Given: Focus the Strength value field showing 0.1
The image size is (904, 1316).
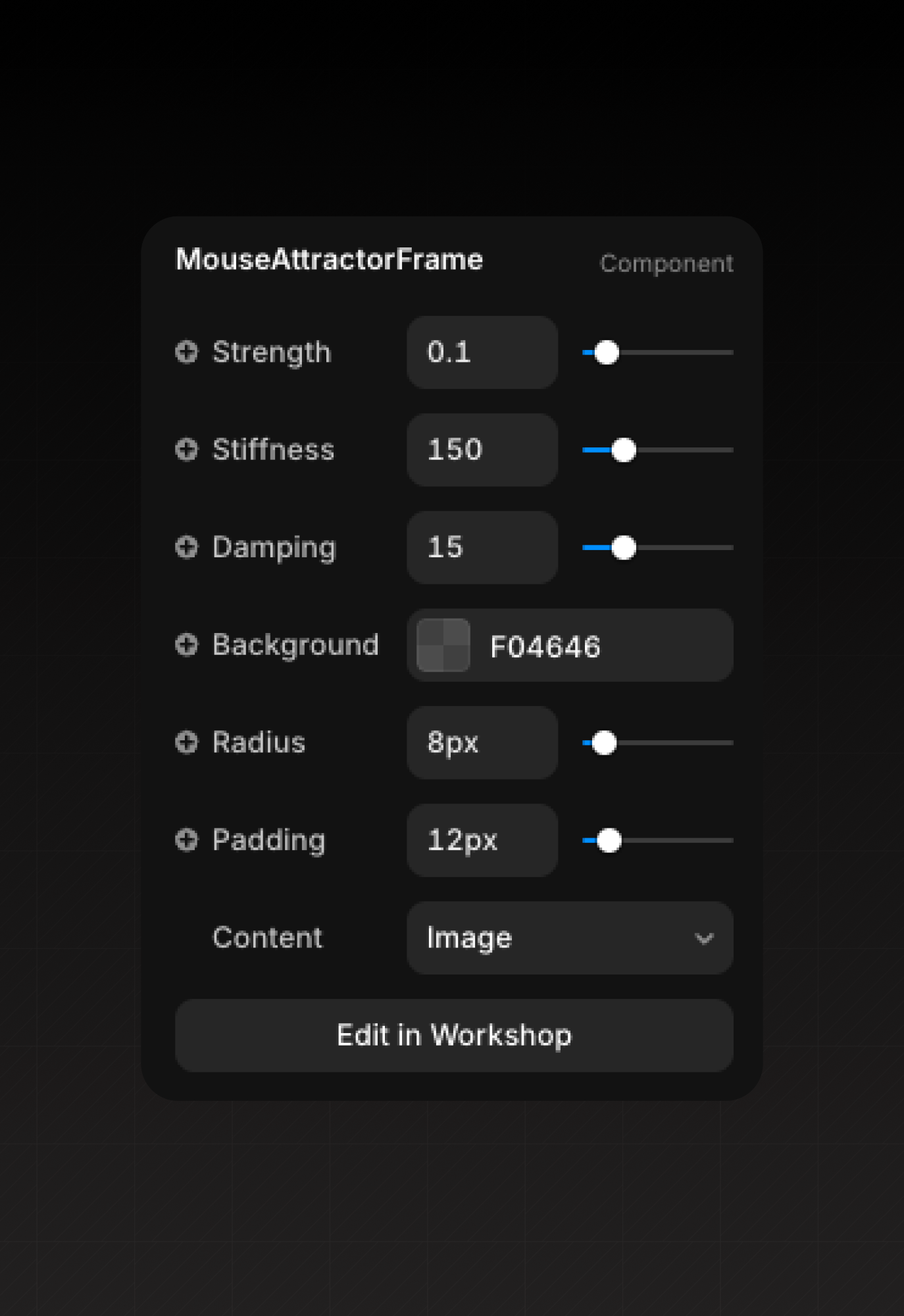Looking at the screenshot, I should pos(482,352).
